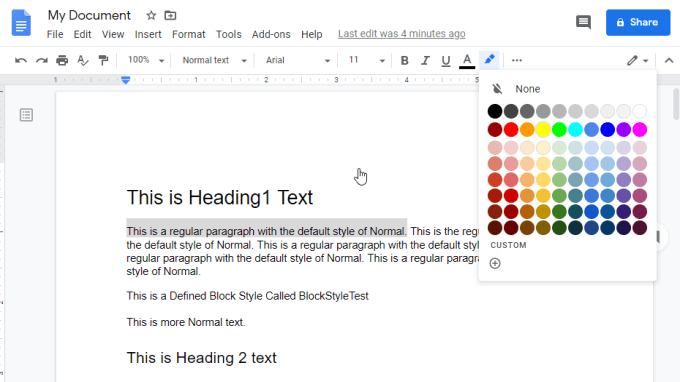The width and height of the screenshot is (680, 382).
Task: Pick the cyan color swatch
Action: 575,130
